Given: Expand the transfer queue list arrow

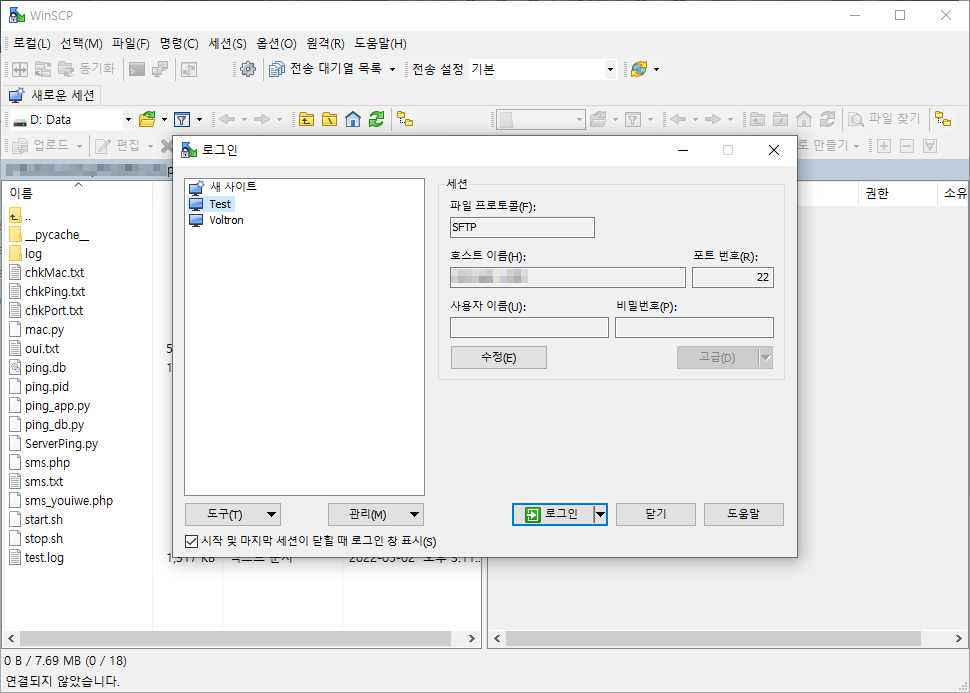Looking at the screenshot, I should tap(392, 69).
